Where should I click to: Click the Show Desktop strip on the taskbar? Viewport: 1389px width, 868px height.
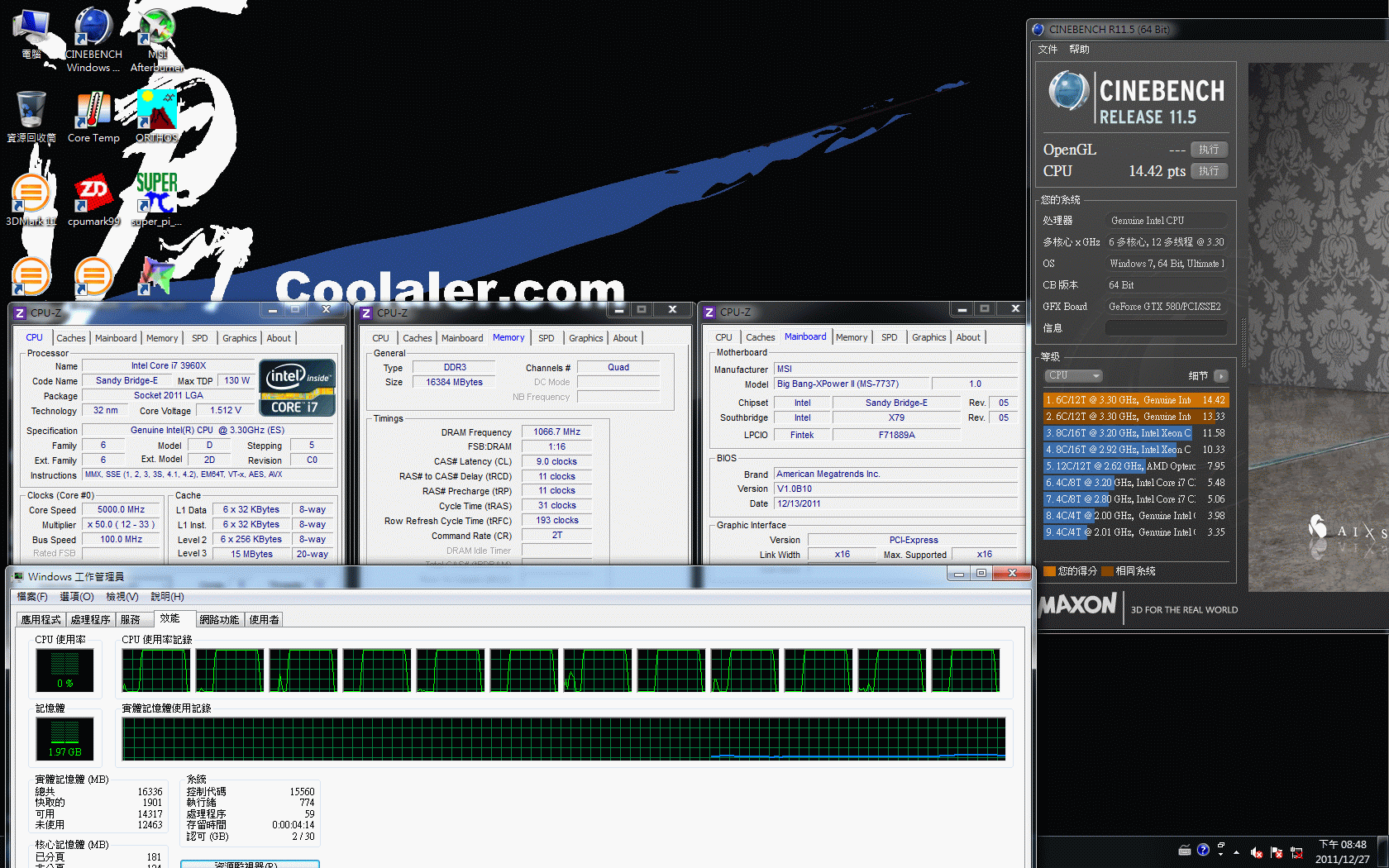(1384, 850)
